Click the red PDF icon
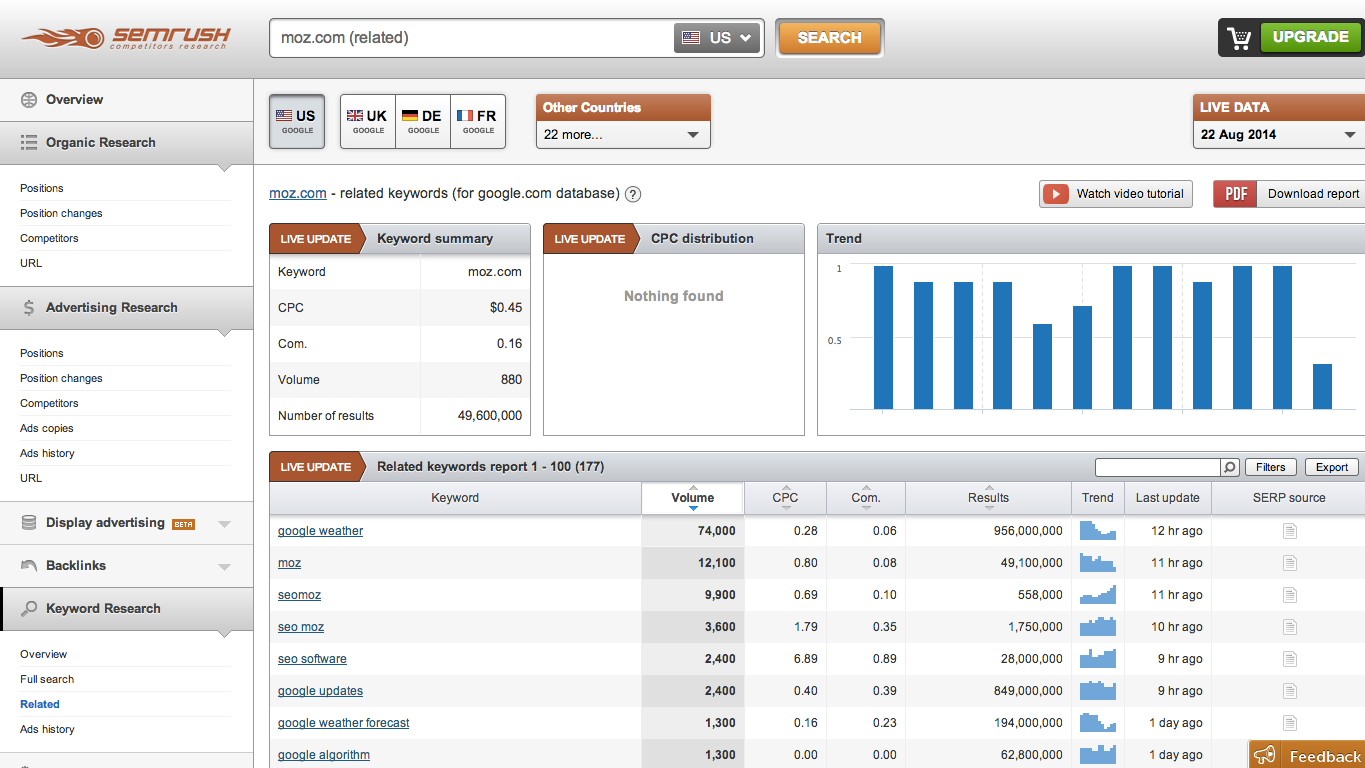 point(1236,194)
